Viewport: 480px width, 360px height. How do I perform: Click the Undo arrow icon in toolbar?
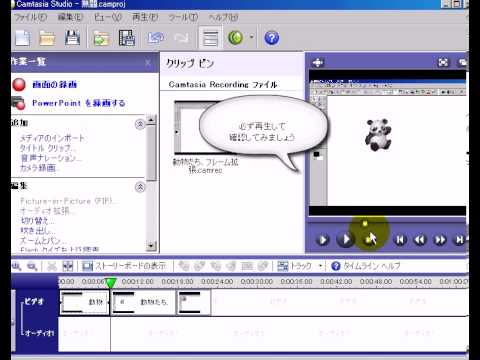tap(155, 38)
